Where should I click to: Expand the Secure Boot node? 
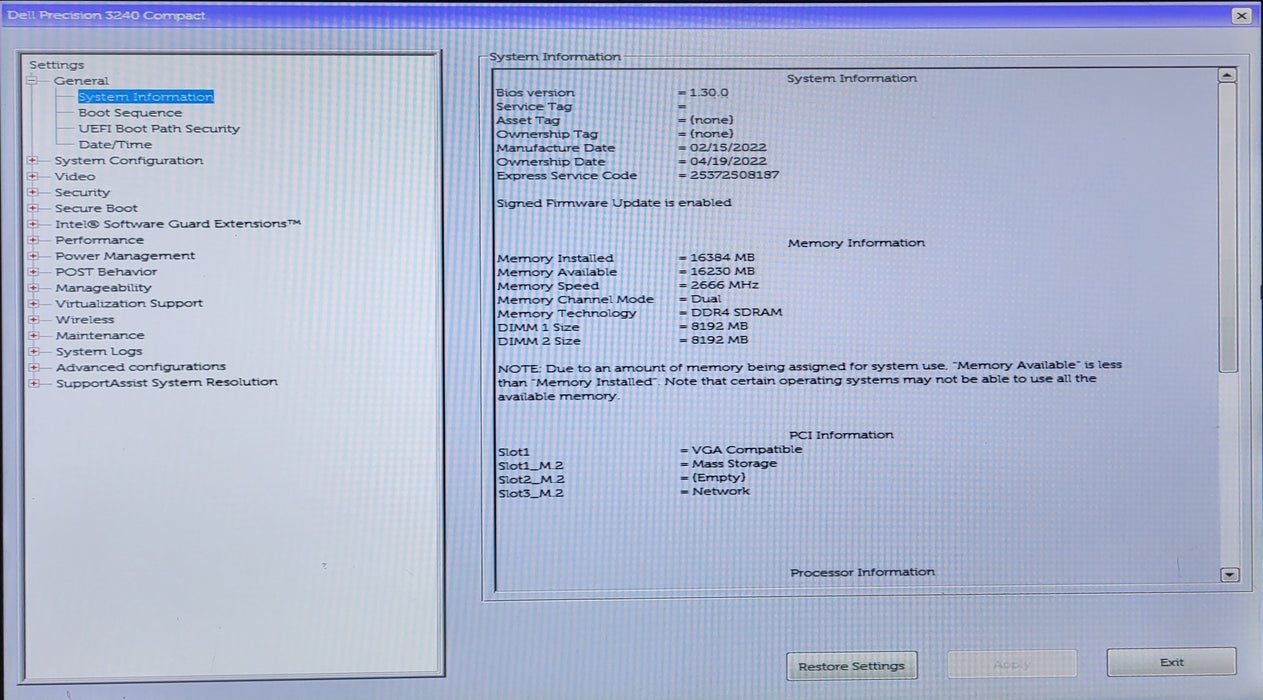tap(33, 209)
